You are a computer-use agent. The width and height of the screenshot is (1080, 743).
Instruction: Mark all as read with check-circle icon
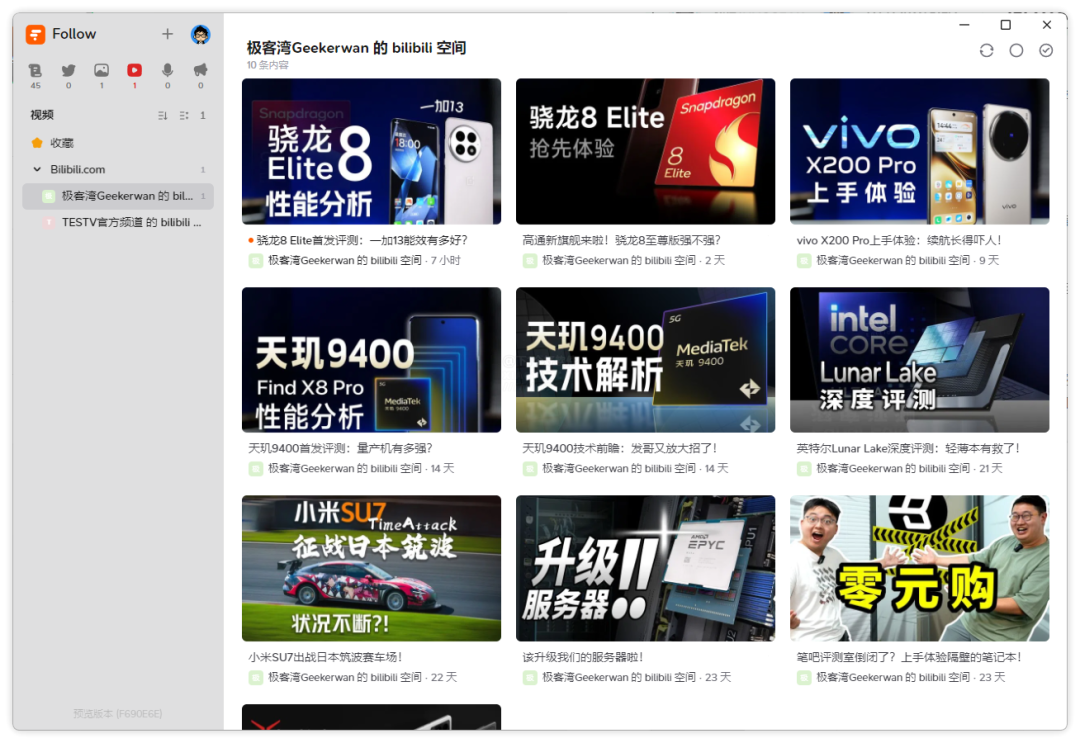point(1046,50)
